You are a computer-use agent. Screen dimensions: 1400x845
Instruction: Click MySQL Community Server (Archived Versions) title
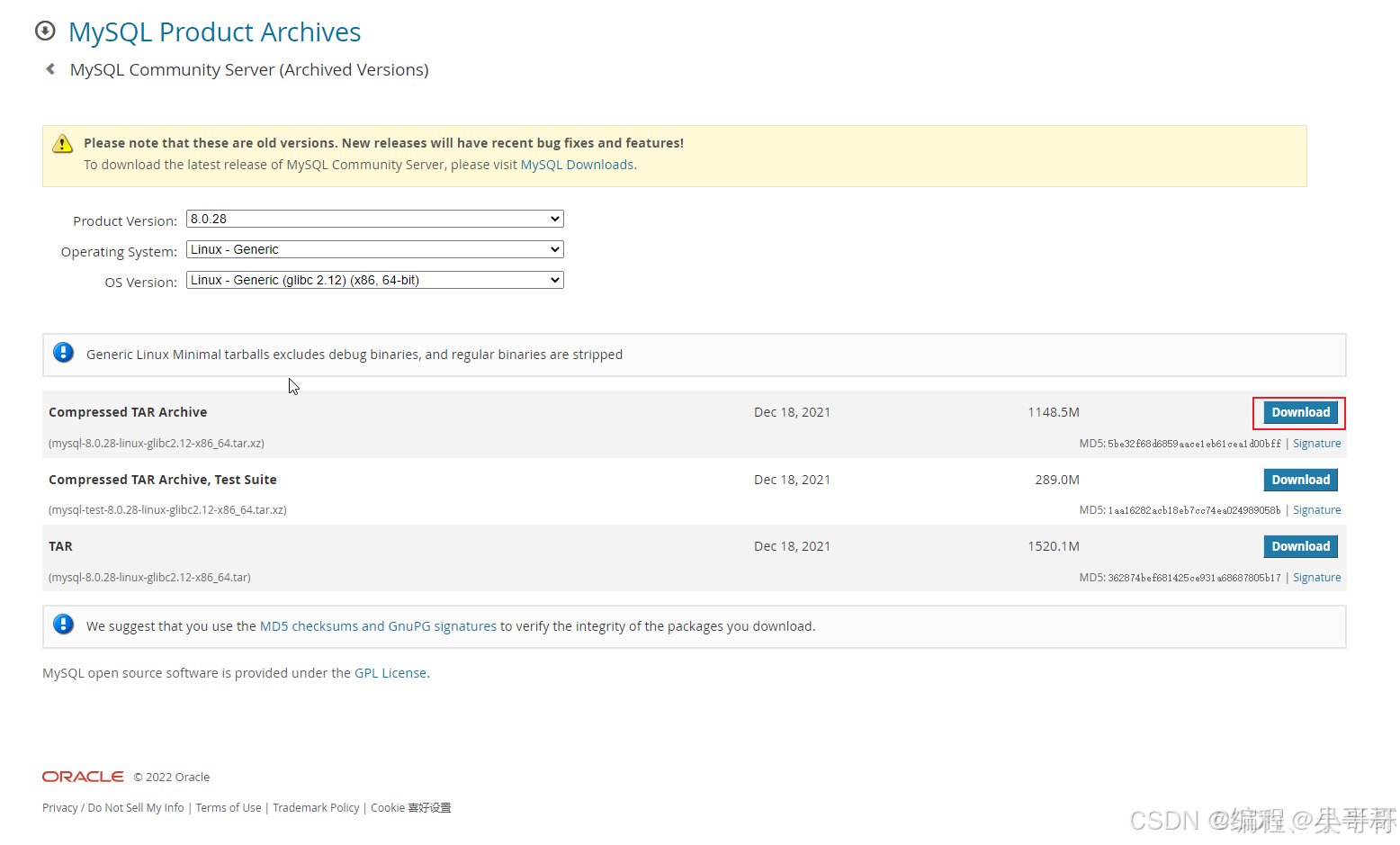249,70
